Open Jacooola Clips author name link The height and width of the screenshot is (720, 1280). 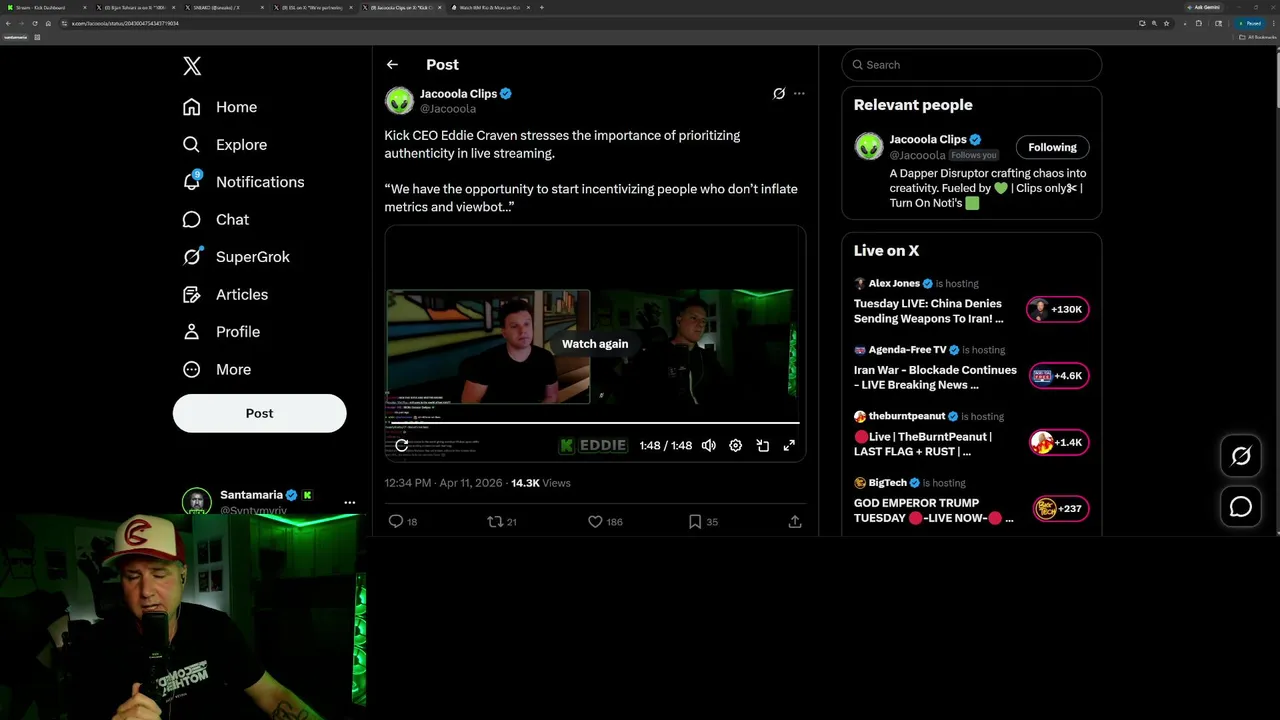click(x=458, y=93)
